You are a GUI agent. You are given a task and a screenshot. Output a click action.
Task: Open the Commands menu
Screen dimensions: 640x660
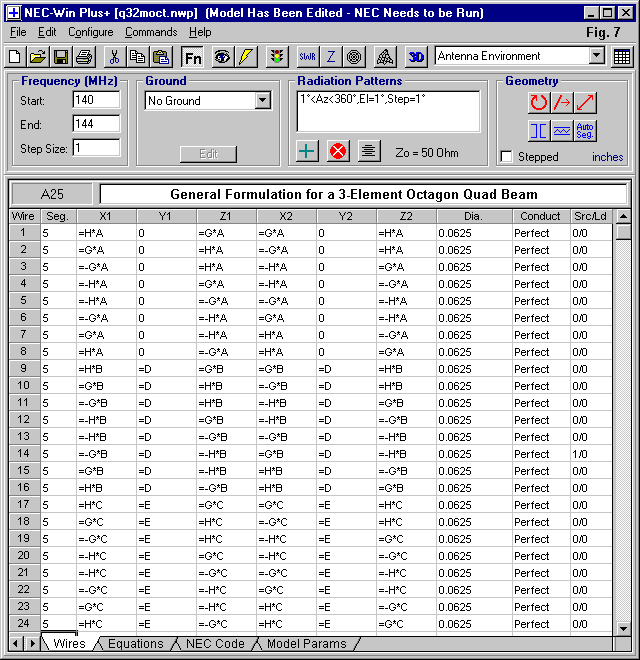150,32
